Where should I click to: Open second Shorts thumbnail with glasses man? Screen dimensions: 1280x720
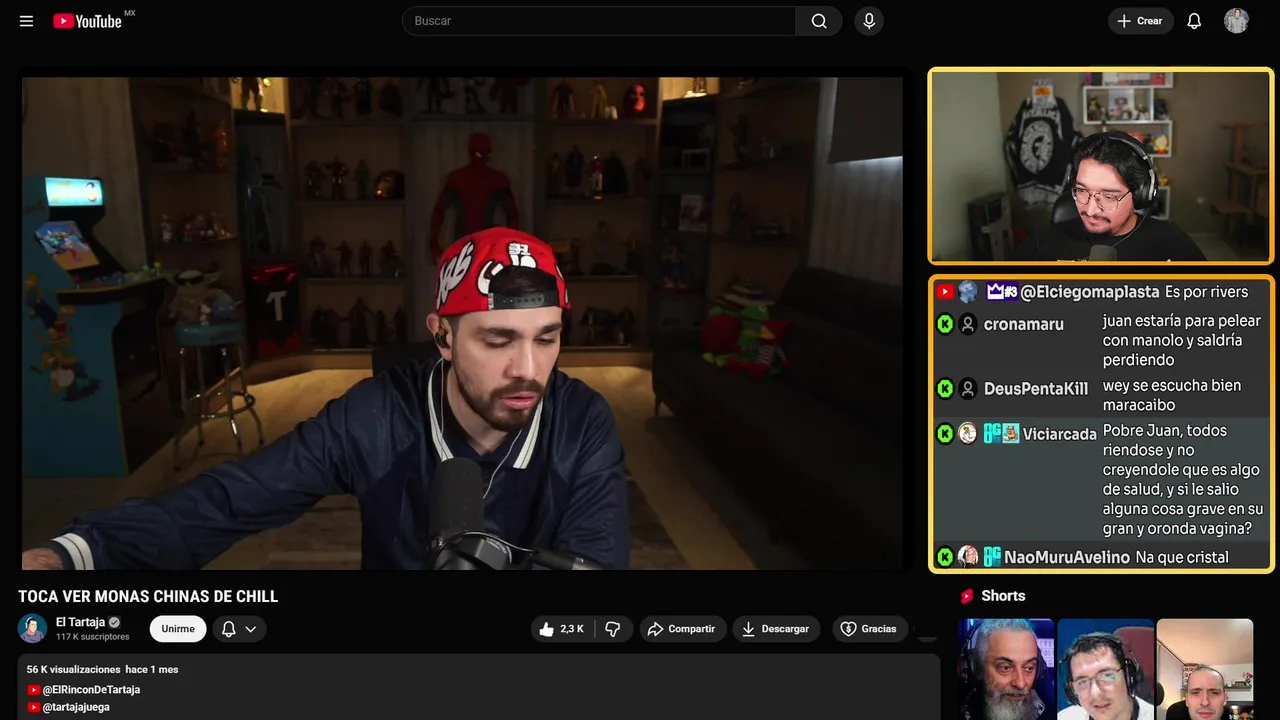(1105, 669)
